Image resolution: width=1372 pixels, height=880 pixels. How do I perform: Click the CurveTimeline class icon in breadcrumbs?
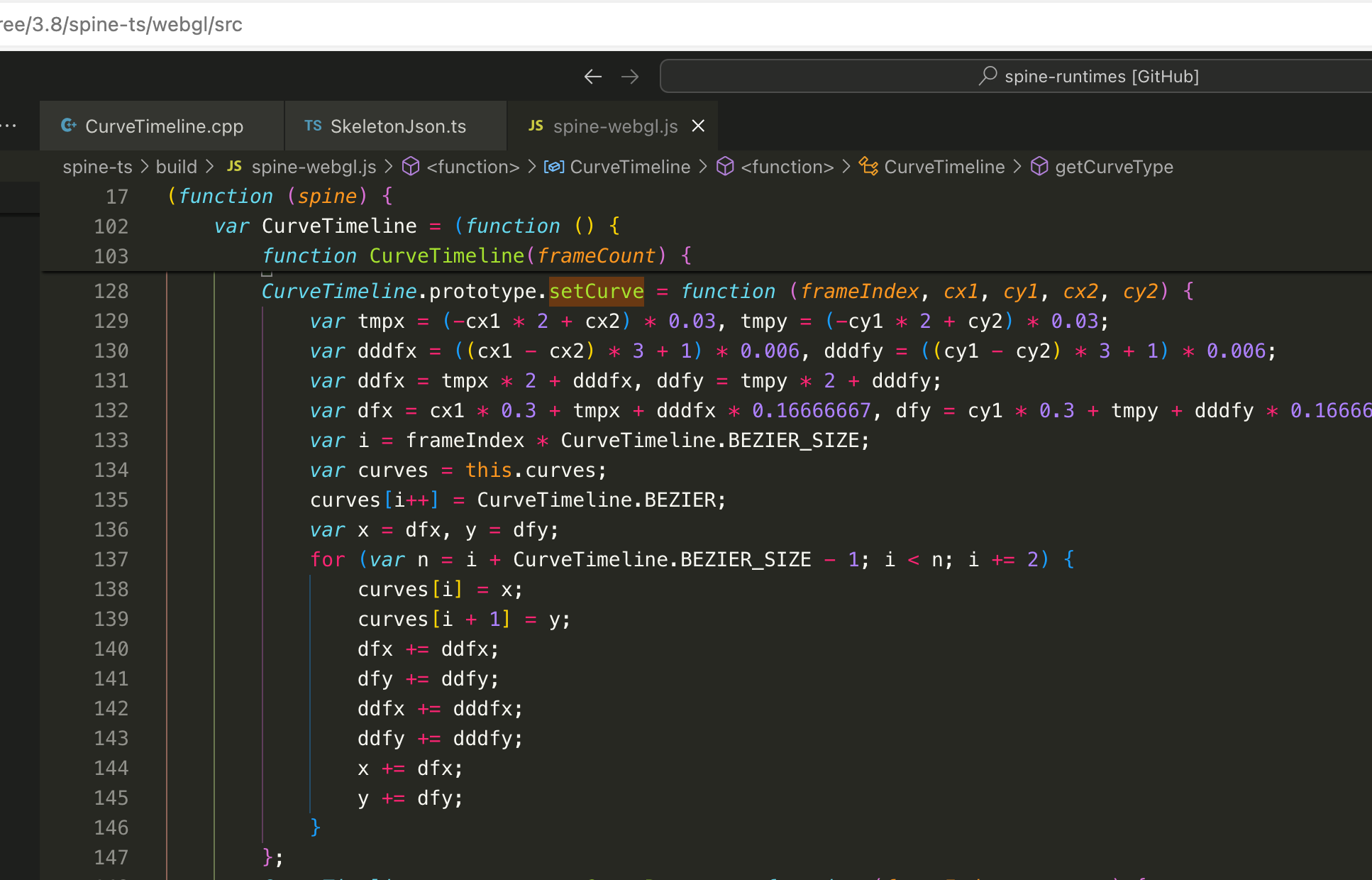point(868,167)
